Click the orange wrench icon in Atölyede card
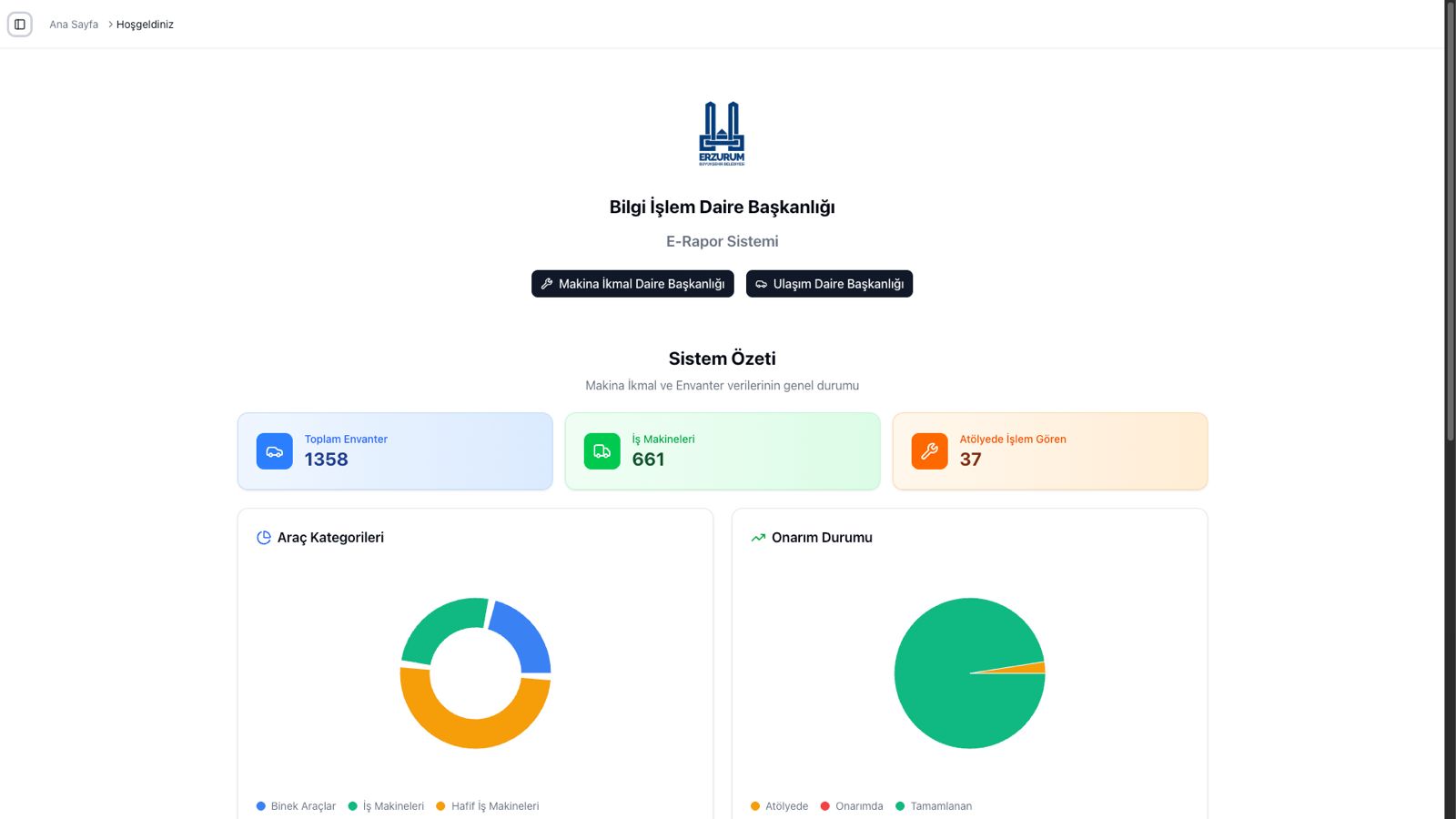Screen dimensions: 1456x819 click(929, 451)
